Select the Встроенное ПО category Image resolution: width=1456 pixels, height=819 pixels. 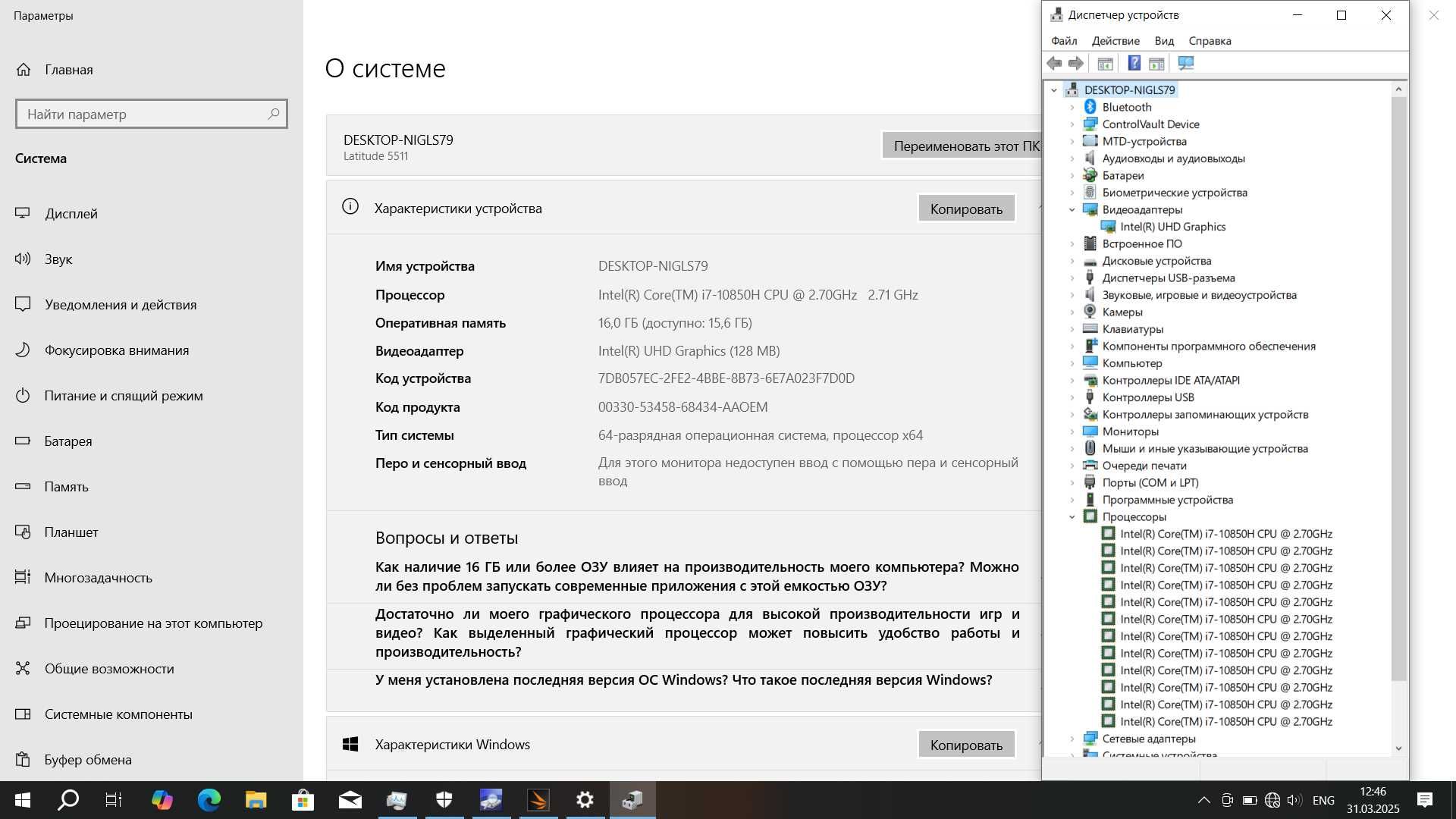point(1141,244)
